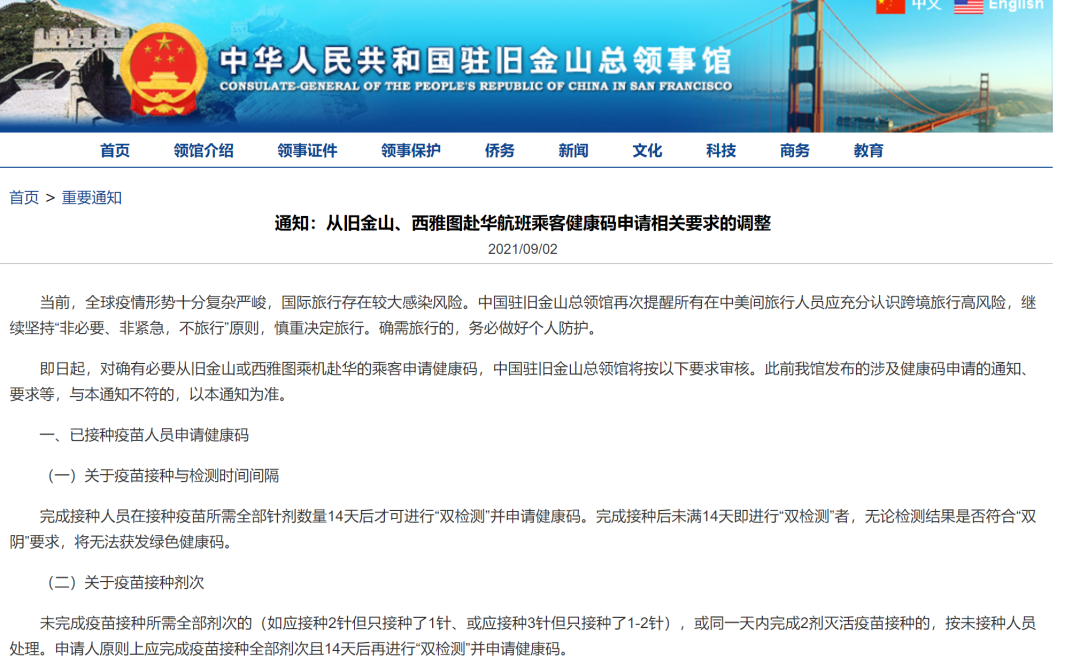Click the Chinese flag icon
The image size is (1080, 658).
click(x=890, y=5)
